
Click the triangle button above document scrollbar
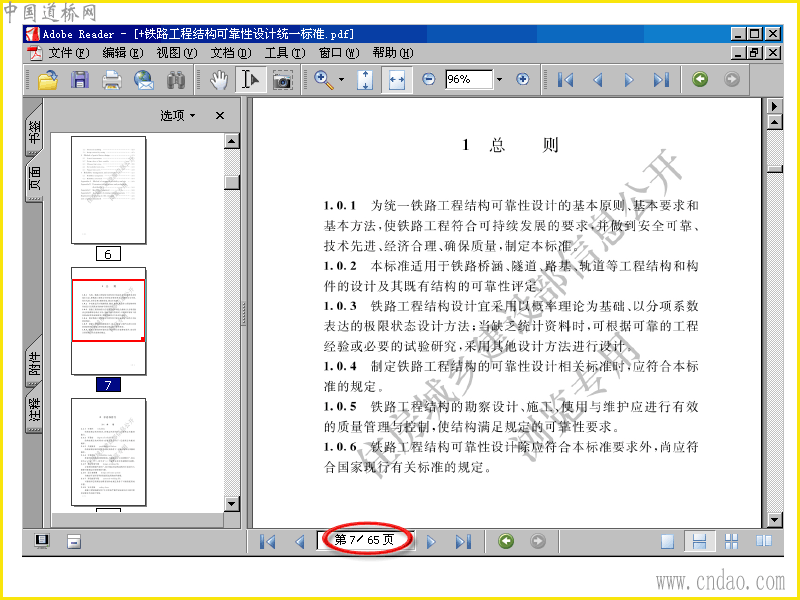tap(774, 106)
